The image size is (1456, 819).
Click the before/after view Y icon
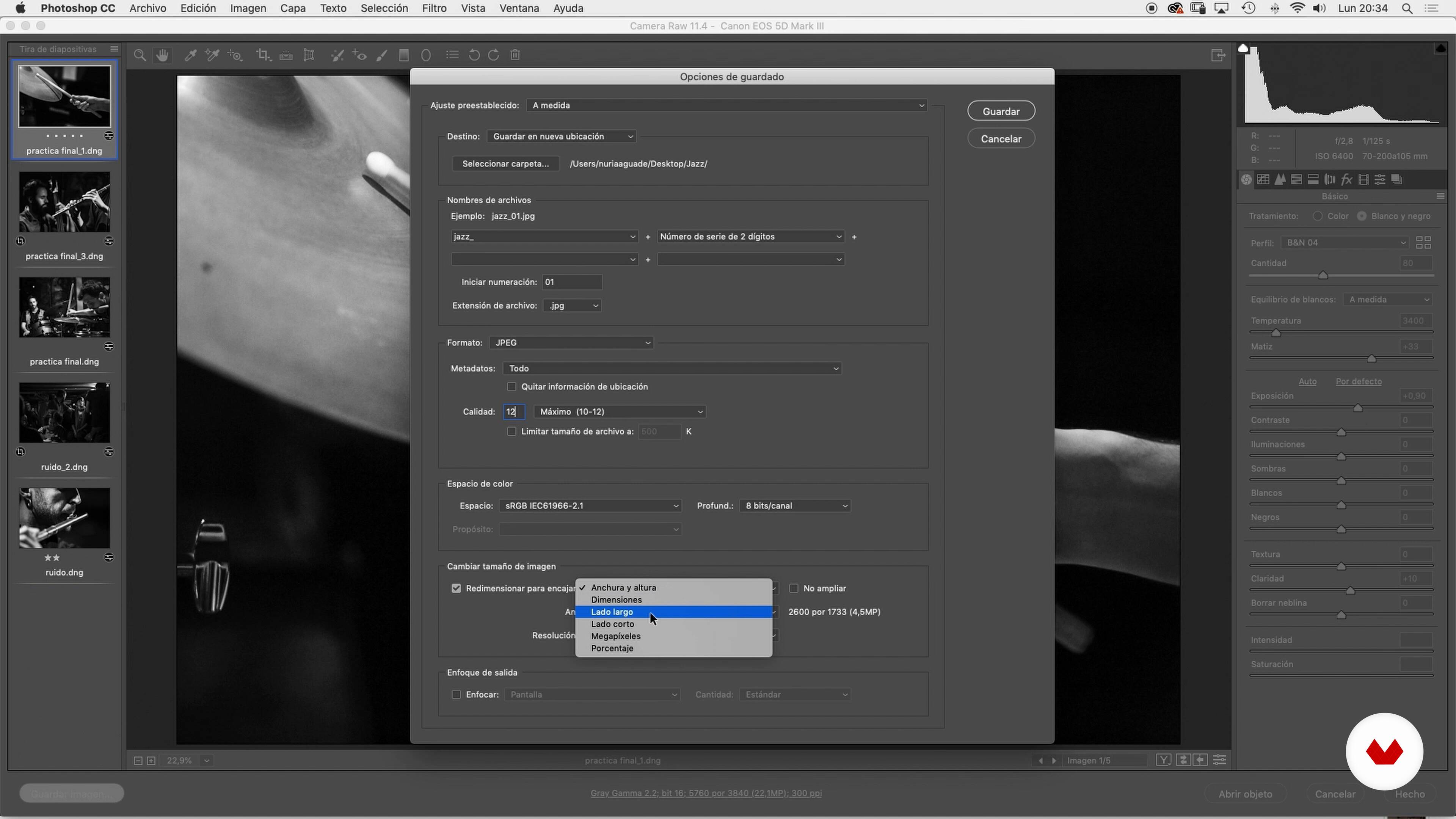coord(1164,760)
